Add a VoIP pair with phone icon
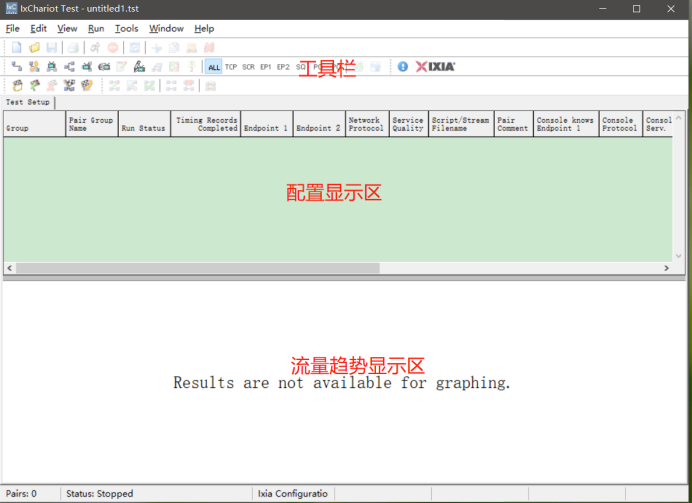The height and width of the screenshot is (503, 692). click(34, 67)
